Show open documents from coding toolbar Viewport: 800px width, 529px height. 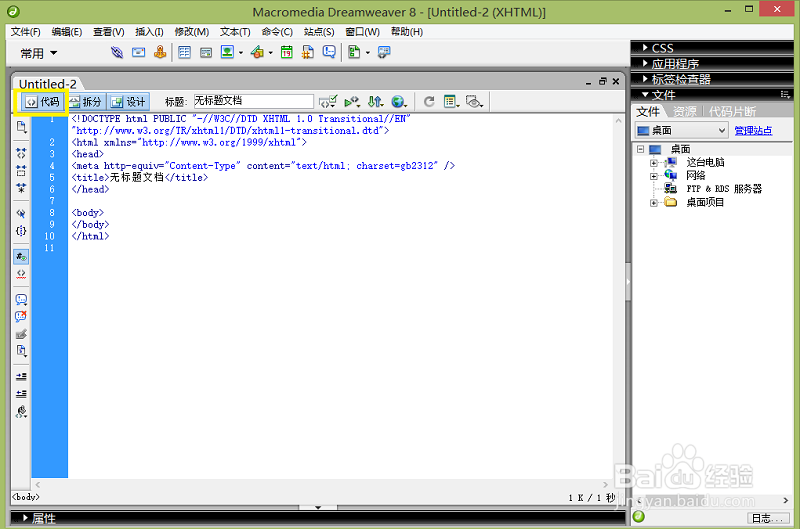(21, 127)
